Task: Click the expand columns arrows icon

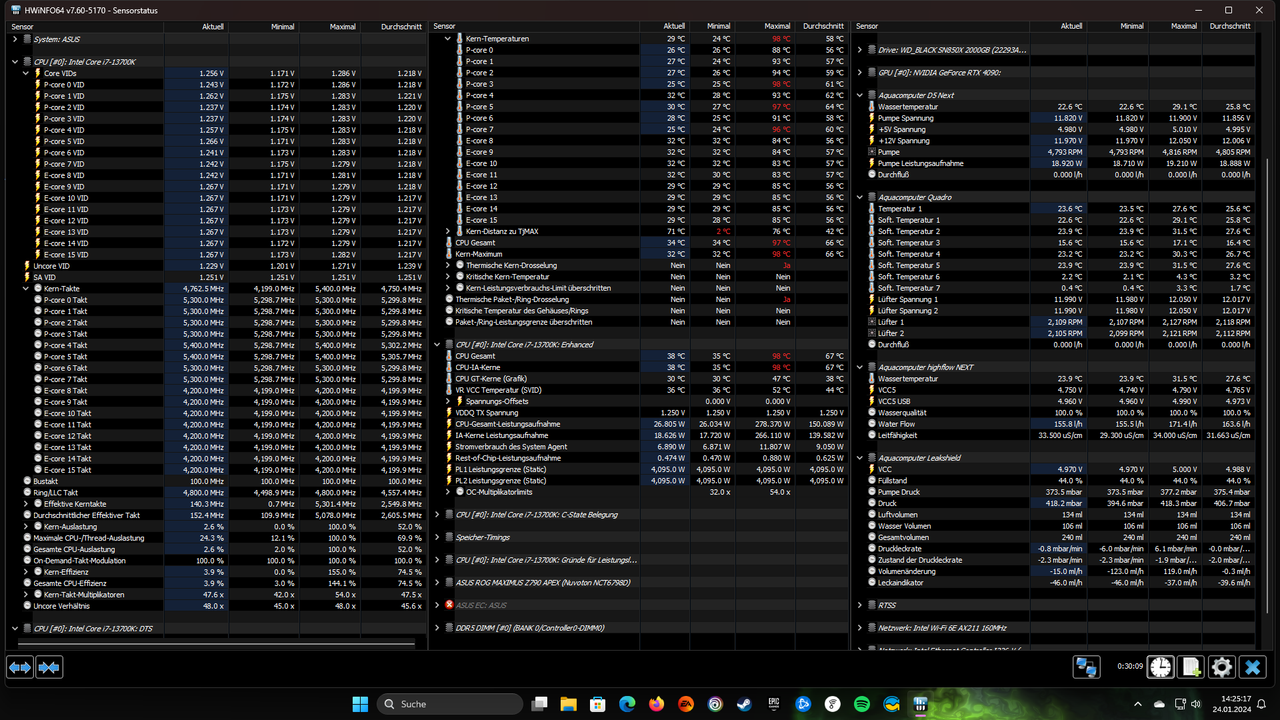Action: coord(20,666)
